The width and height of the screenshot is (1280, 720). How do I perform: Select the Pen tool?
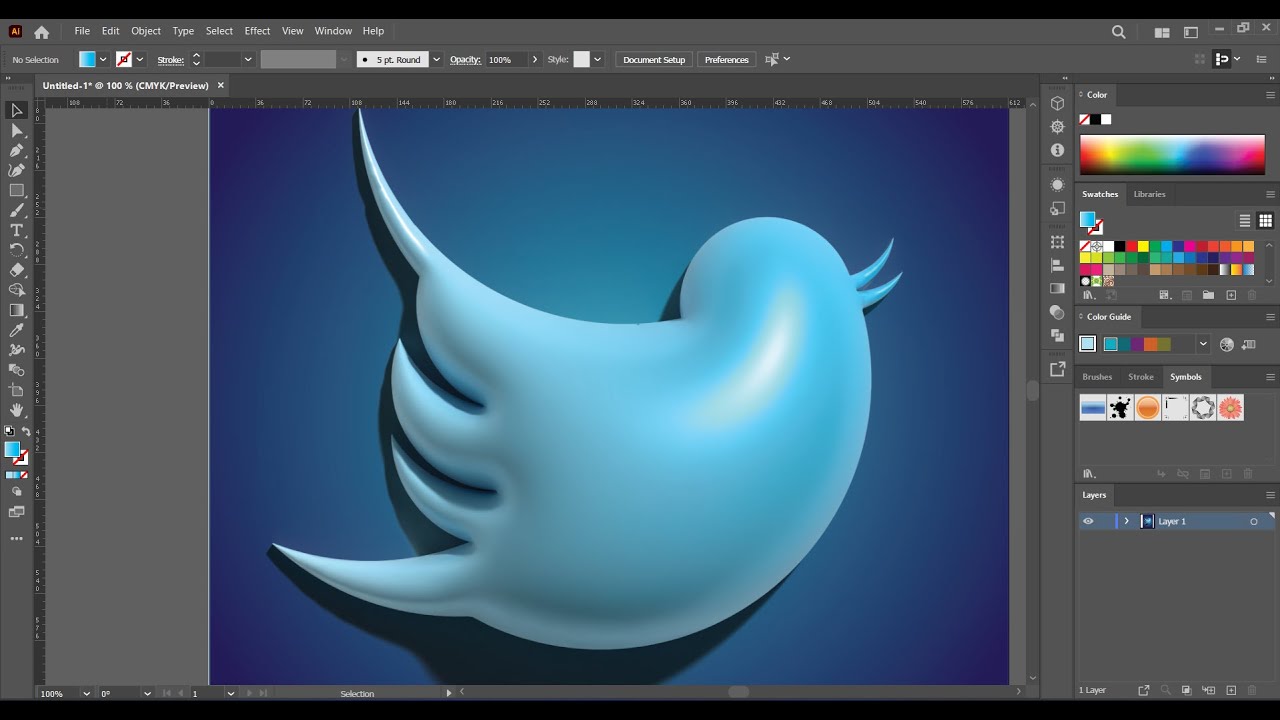coord(17,150)
